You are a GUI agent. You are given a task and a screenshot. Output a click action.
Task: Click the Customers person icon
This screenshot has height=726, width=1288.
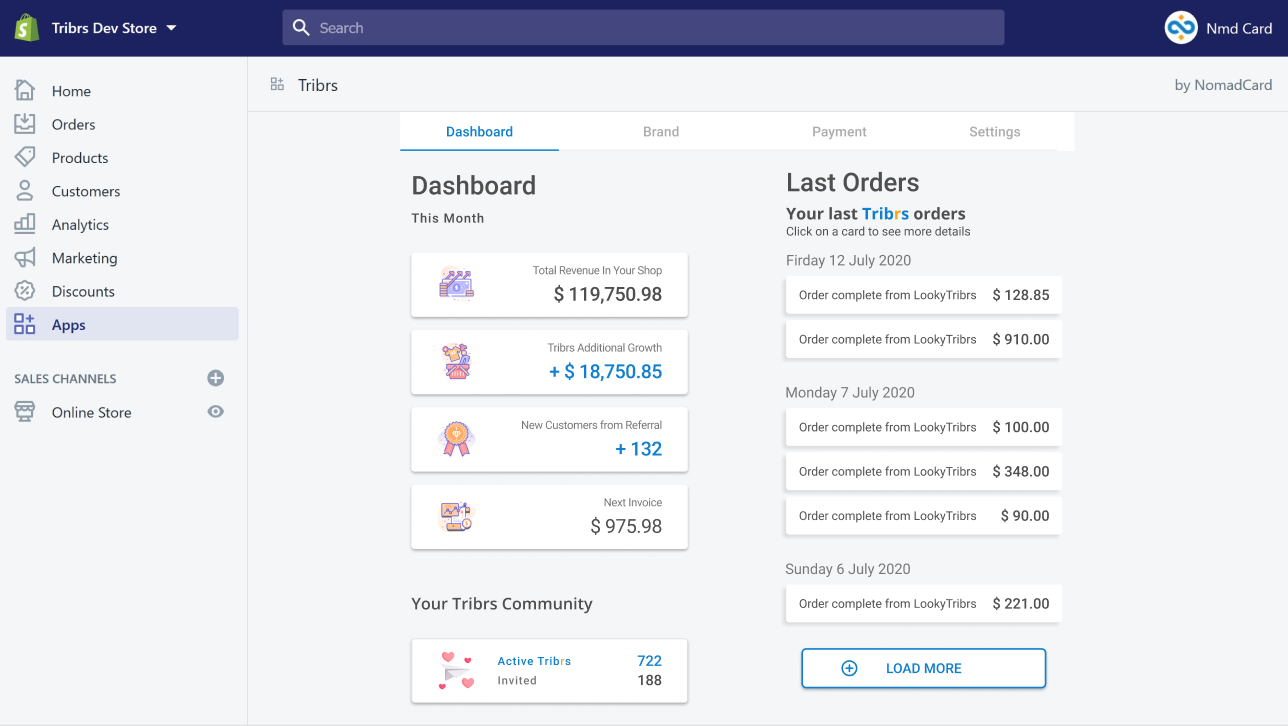pyautogui.click(x=25, y=191)
